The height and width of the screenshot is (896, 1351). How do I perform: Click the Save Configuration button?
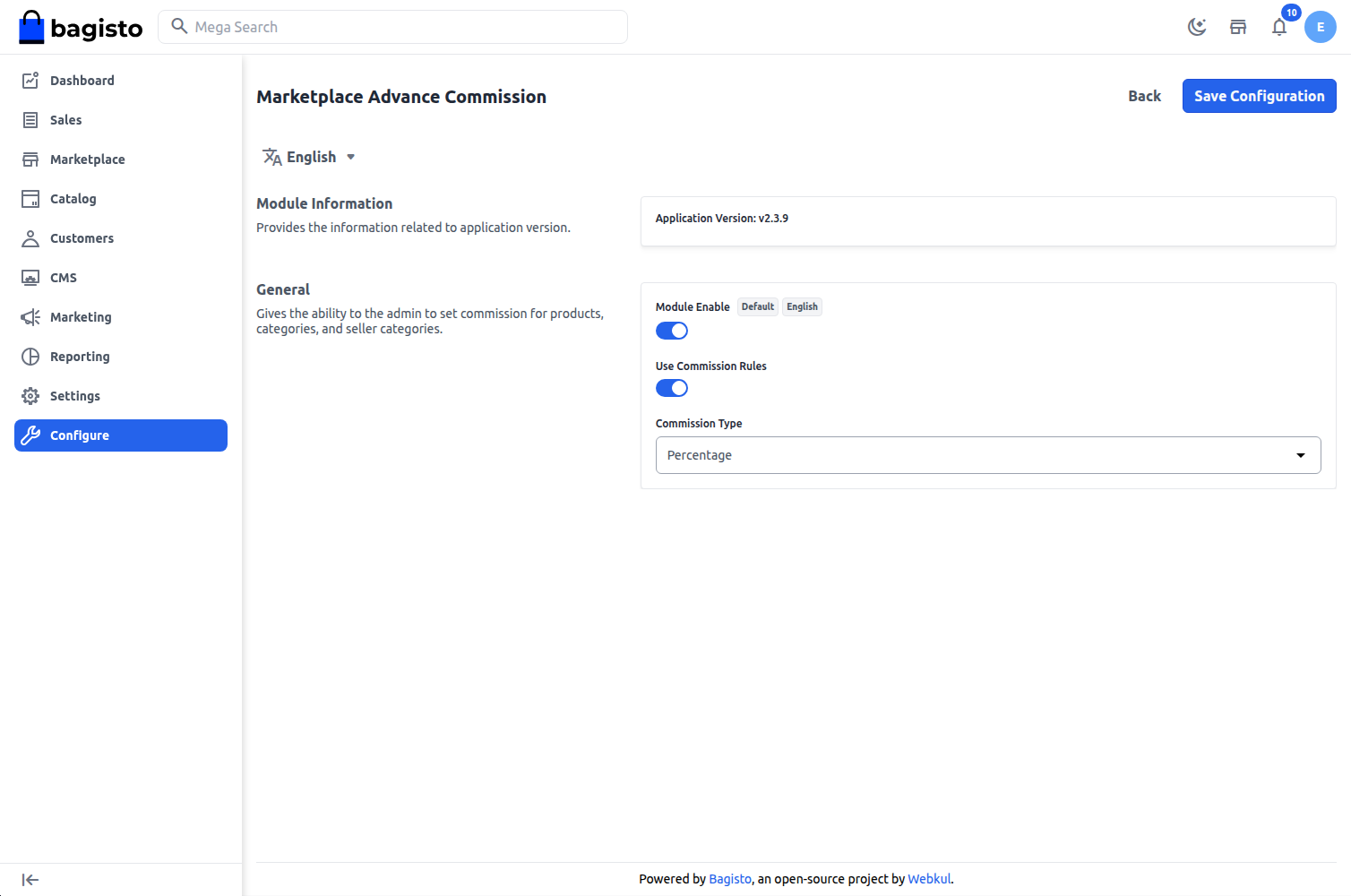point(1259,96)
